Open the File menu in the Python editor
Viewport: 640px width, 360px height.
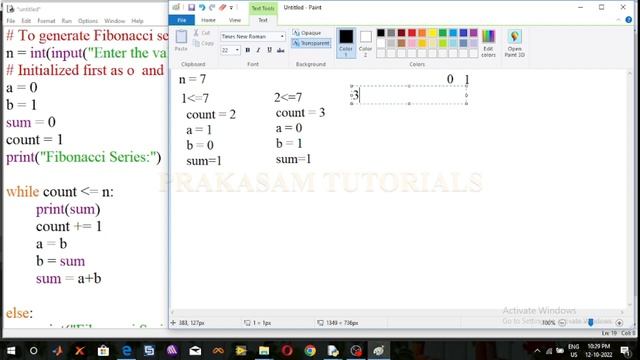(11, 21)
